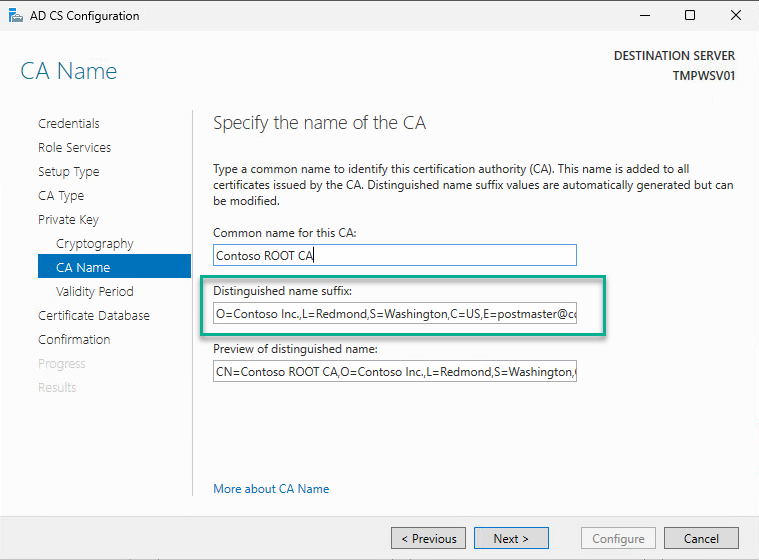Image resolution: width=759 pixels, height=560 pixels.
Task: Select the Private Key section
Action: [x=68, y=220]
